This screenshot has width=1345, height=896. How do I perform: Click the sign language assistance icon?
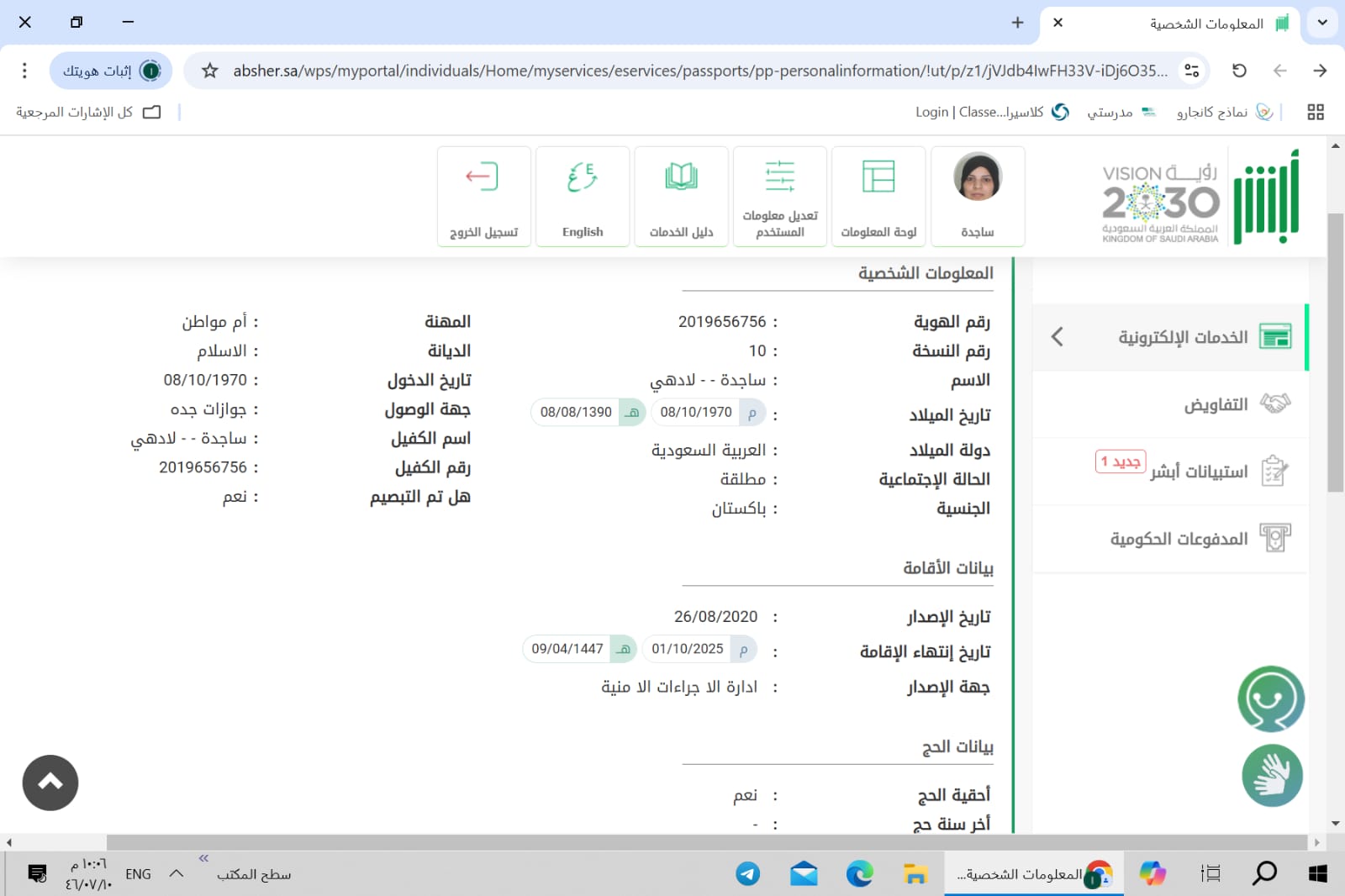click(1272, 776)
